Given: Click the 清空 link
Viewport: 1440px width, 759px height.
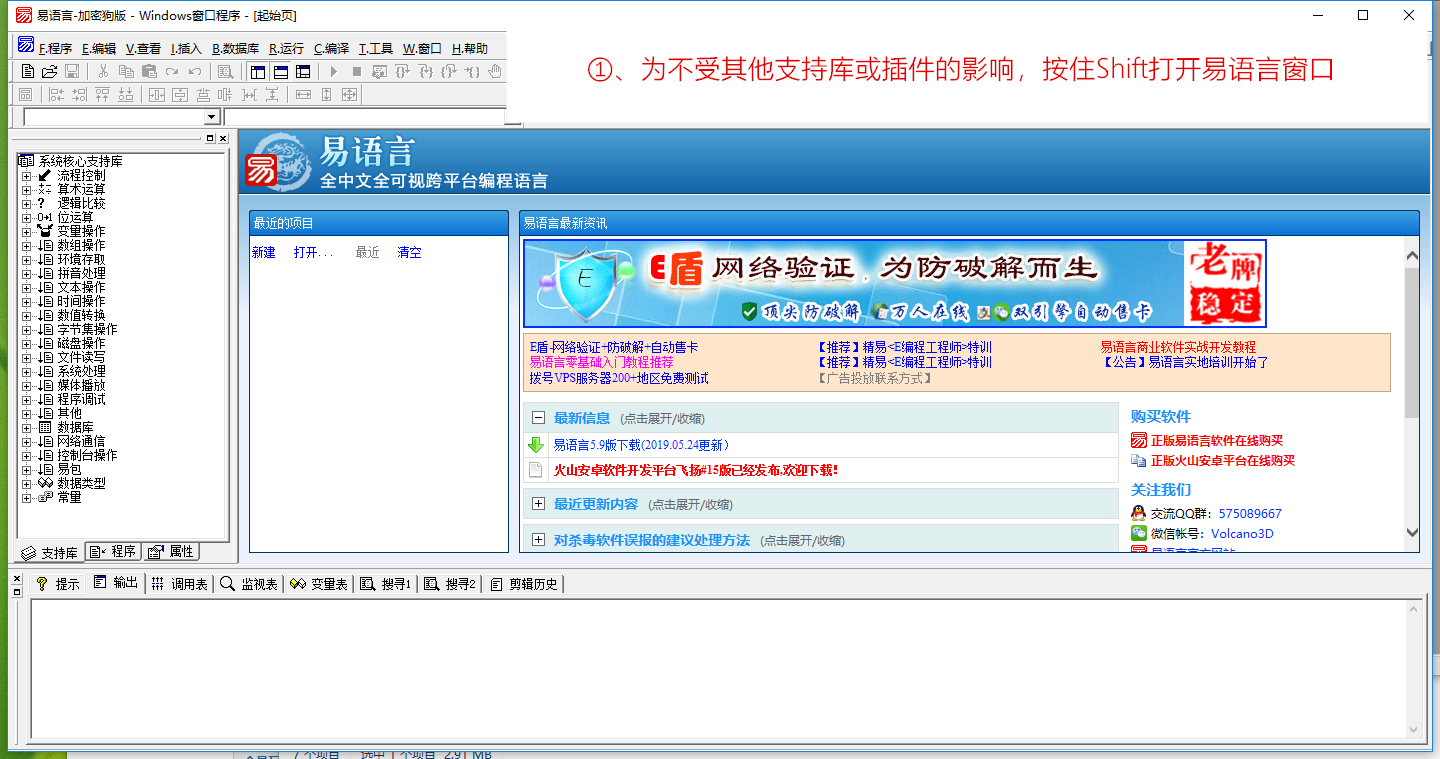Looking at the screenshot, I should click(x=409, y=253).
